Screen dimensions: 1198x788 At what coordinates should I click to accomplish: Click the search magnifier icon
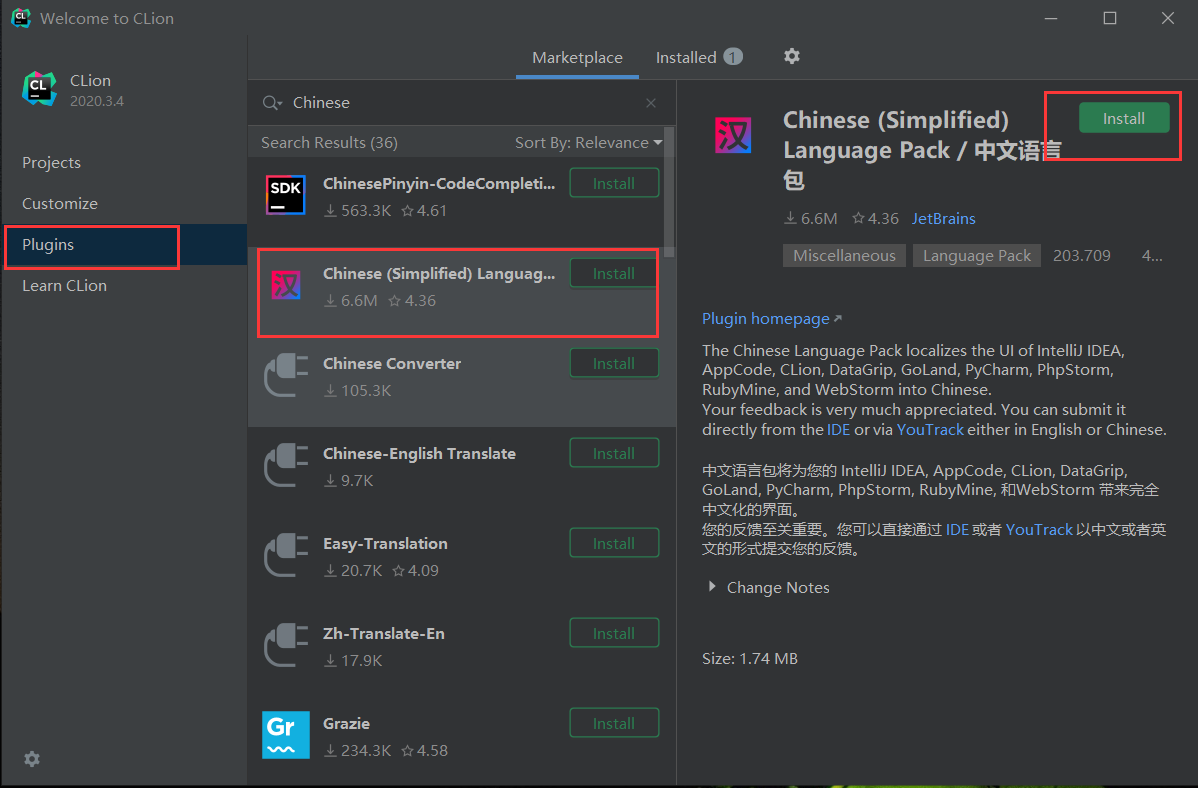pyautogui.click(x=271, y=102)
